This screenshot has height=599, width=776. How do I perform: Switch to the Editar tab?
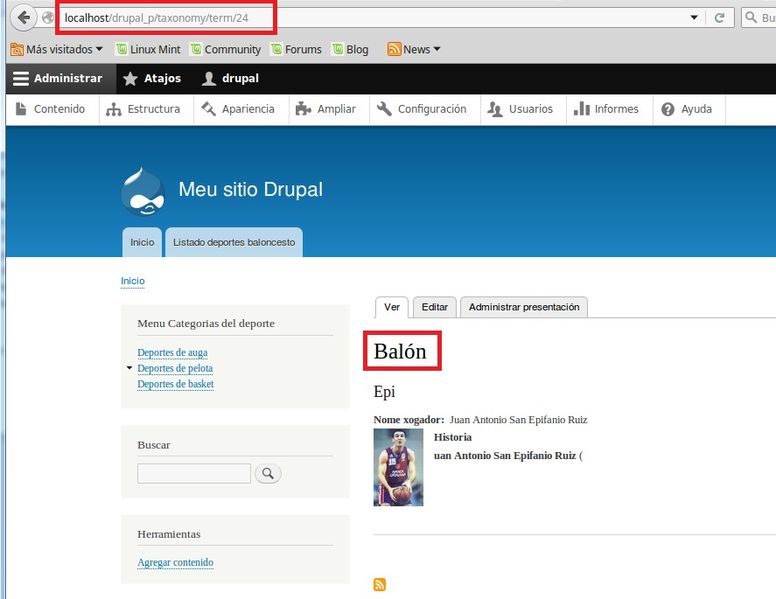(x=435, y=307)
